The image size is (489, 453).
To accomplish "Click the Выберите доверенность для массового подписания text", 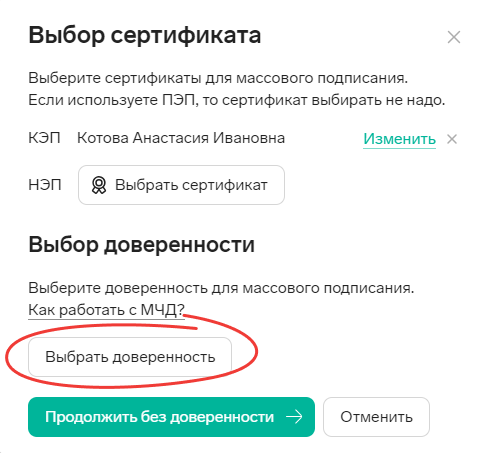I will [221, 288].
